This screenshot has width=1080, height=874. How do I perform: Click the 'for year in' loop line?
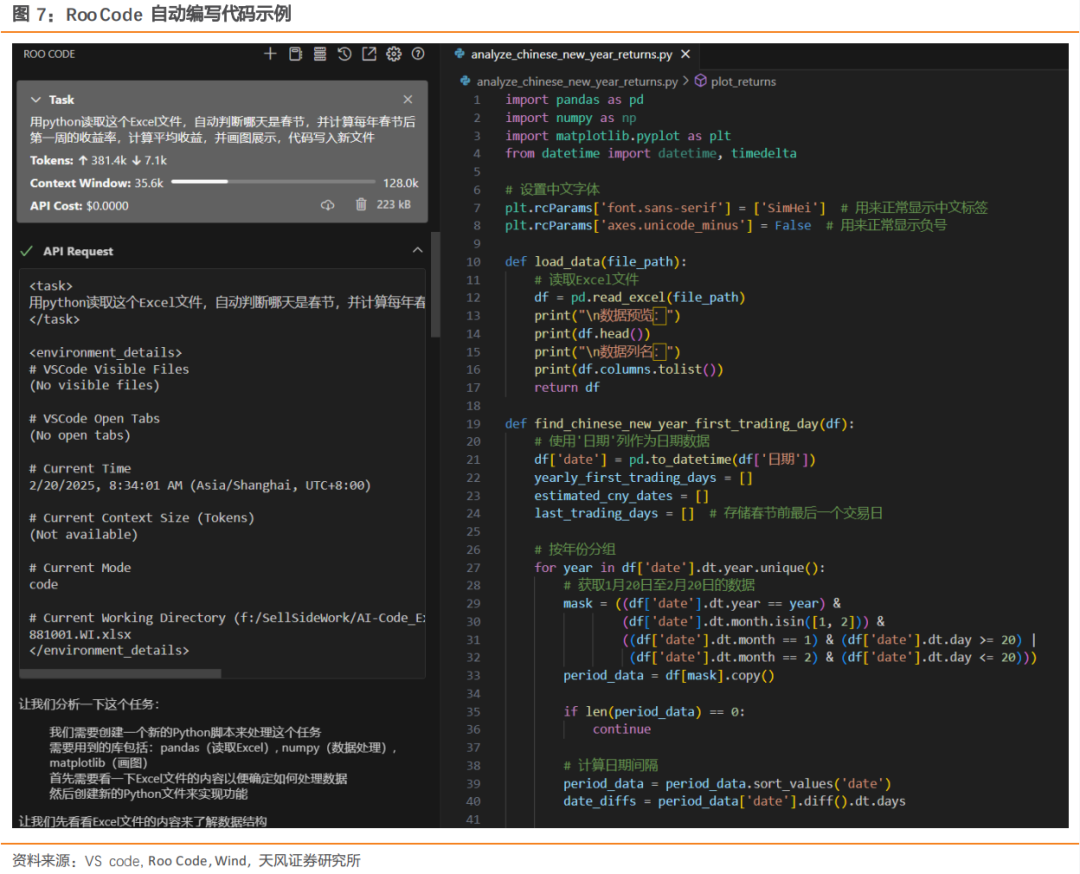coord(680,568)
